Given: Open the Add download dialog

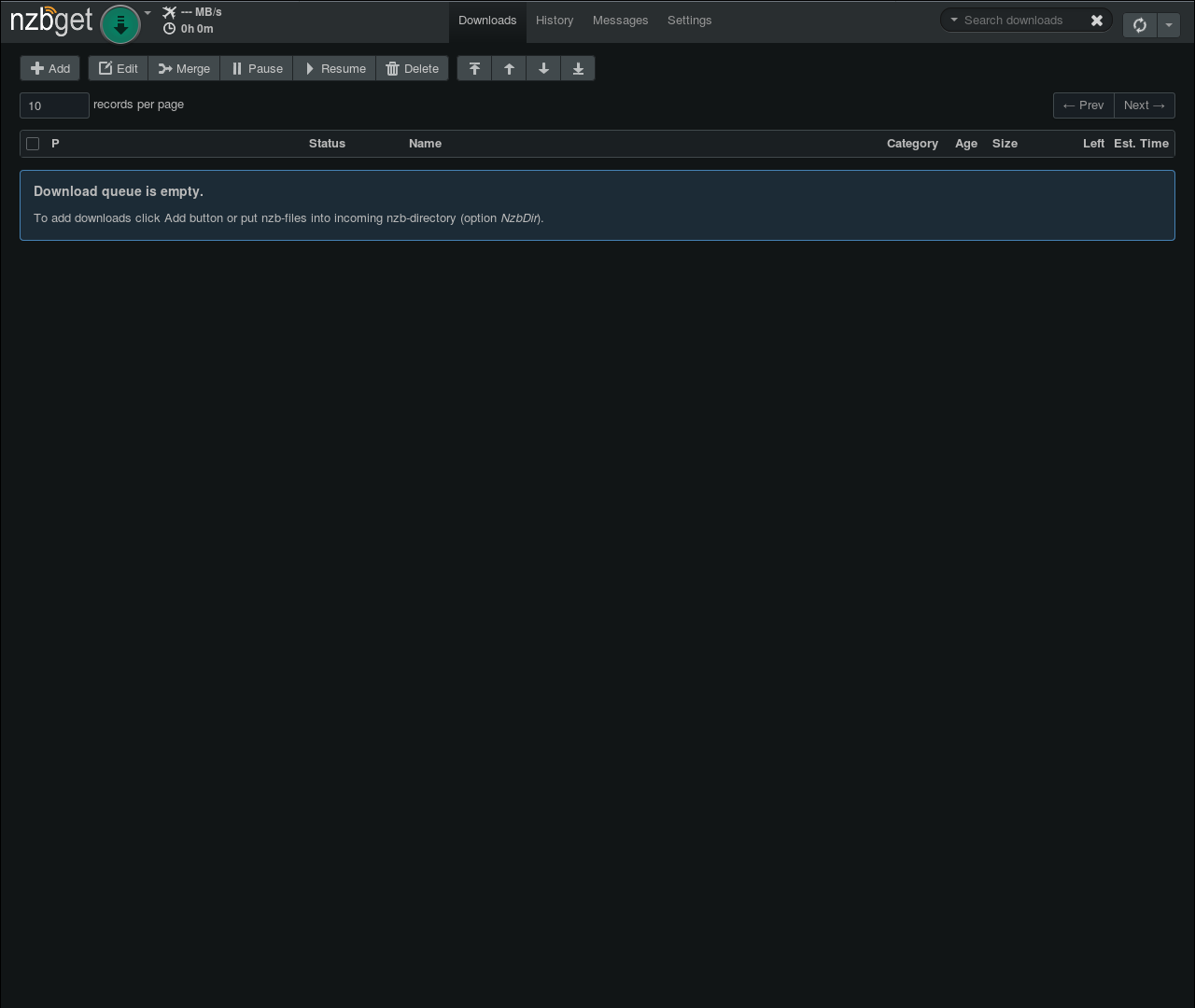Looking at the screenshot, I should tap(49, 68).
